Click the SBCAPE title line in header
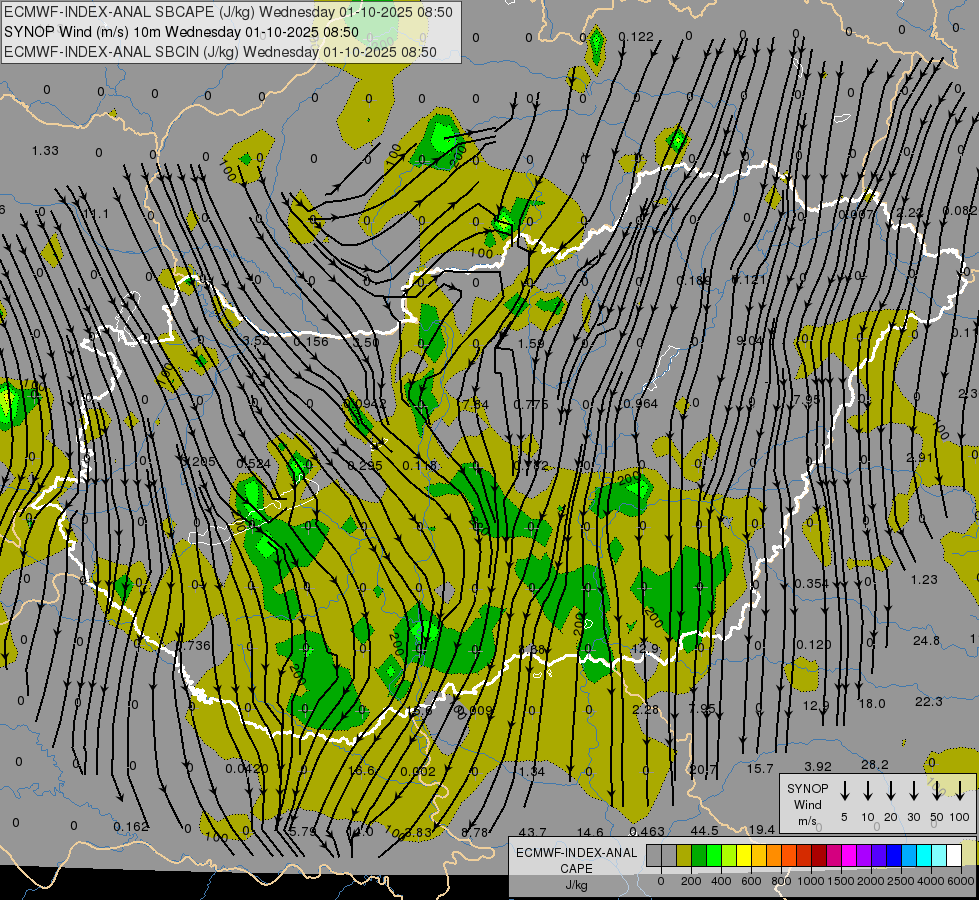979x900 pixels. pos(229,12)
